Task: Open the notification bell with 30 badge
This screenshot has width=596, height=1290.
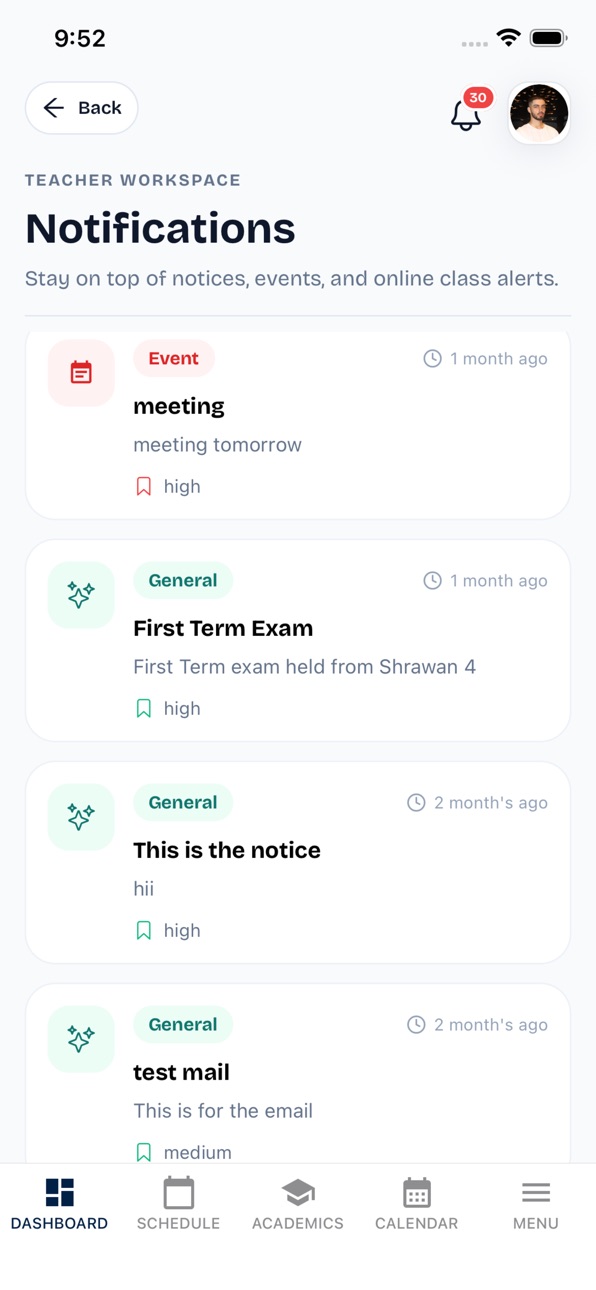Action: coord(467,112)
